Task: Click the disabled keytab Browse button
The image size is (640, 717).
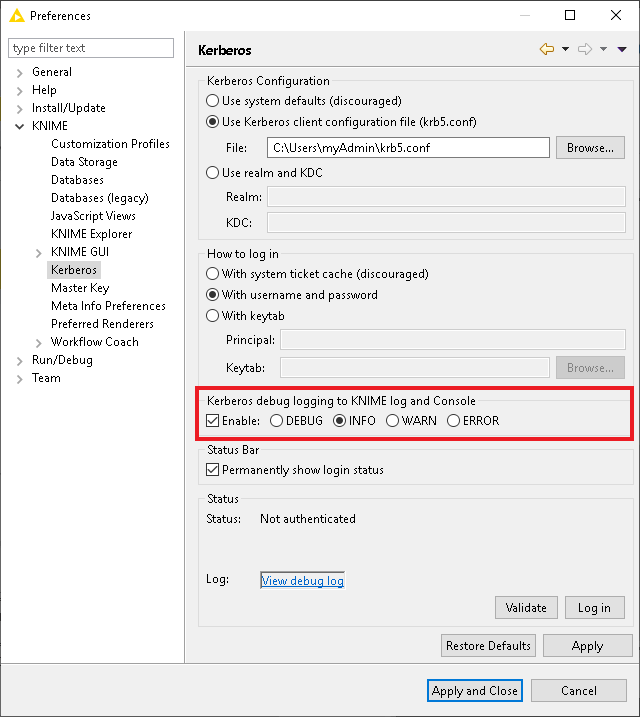Action: (x=590, y=368)
